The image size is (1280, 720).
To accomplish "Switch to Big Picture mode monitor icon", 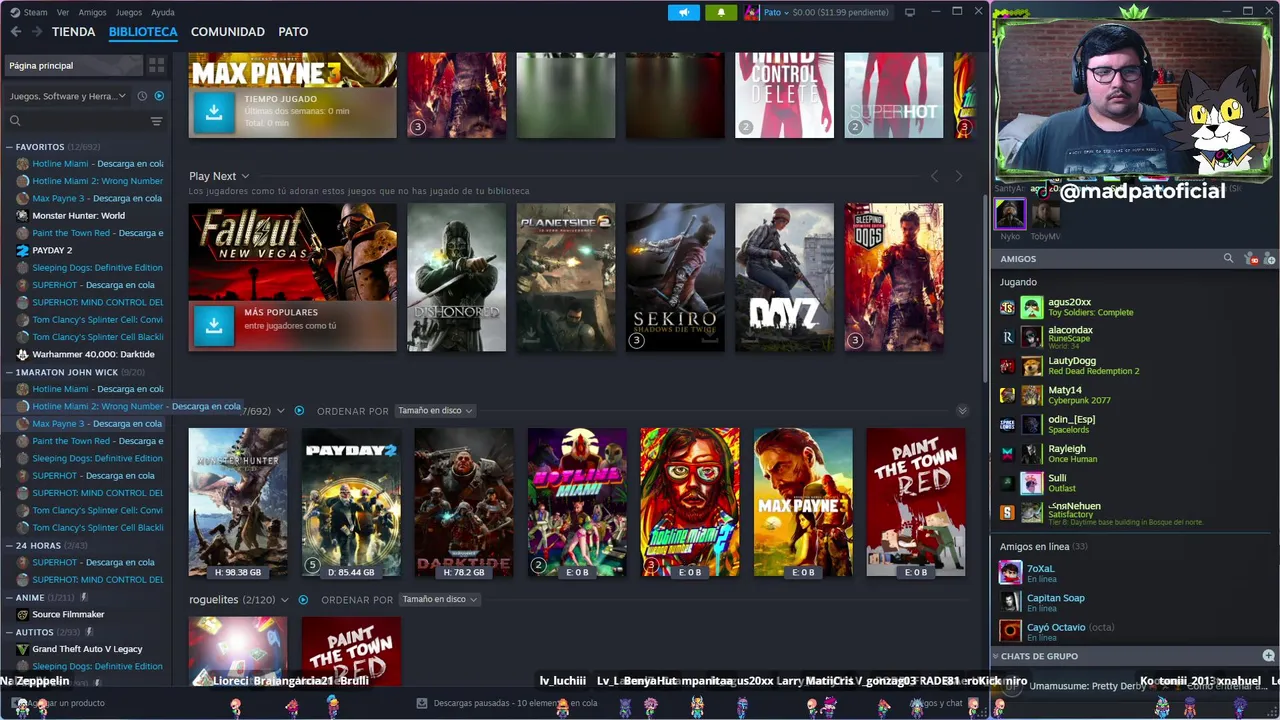I will tap(909, 12).
